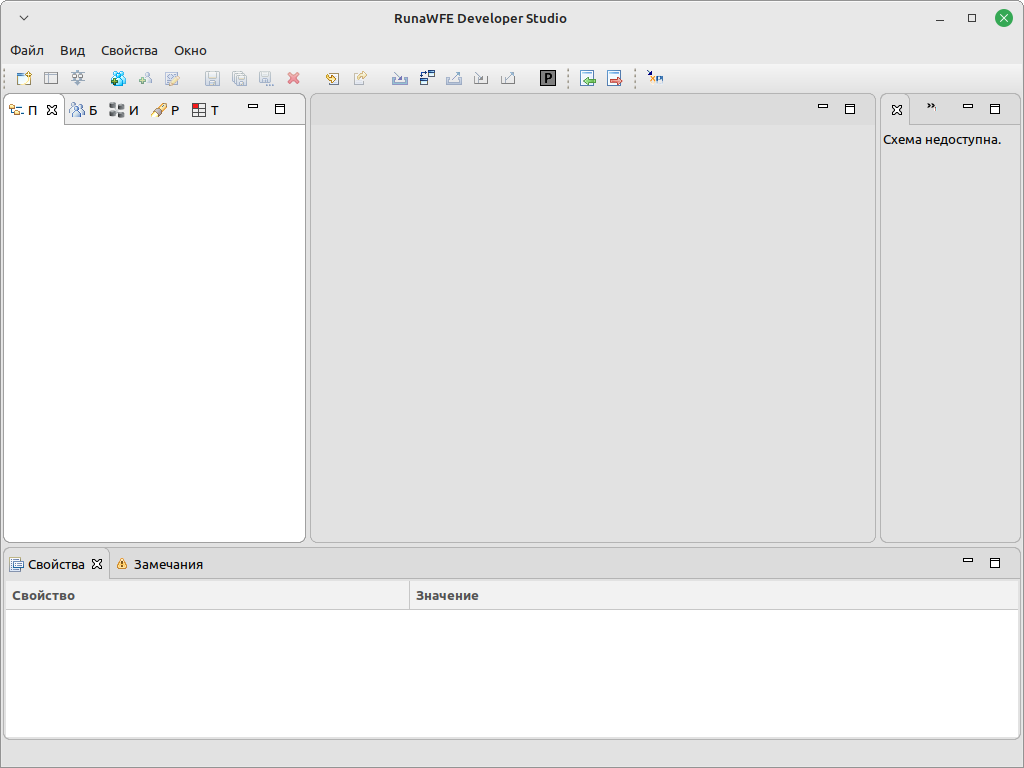
Task: Click the Save floppy disk toolbar icon
Action: coord(212,78)
